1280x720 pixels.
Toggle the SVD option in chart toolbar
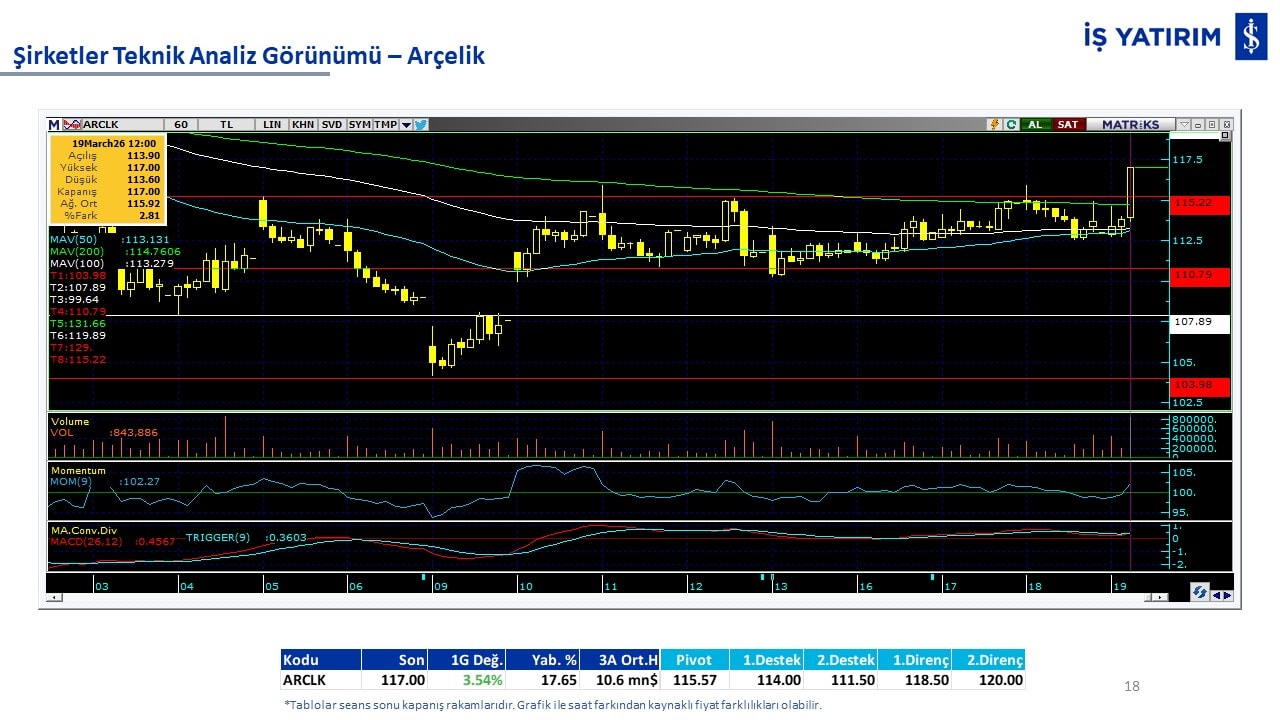pos(332,125)
